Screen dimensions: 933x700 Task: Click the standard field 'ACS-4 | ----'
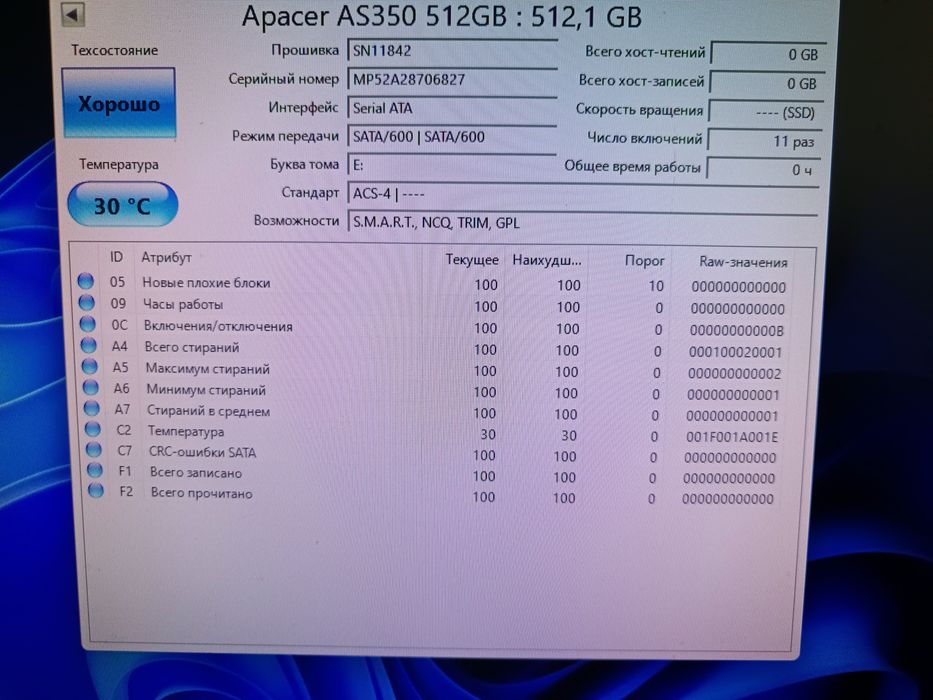click(x=583, y=193)
